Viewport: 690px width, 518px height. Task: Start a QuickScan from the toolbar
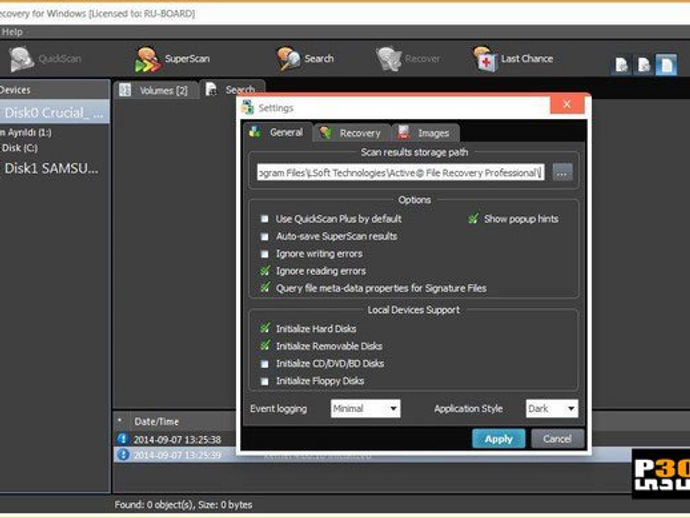pos(45,59)
